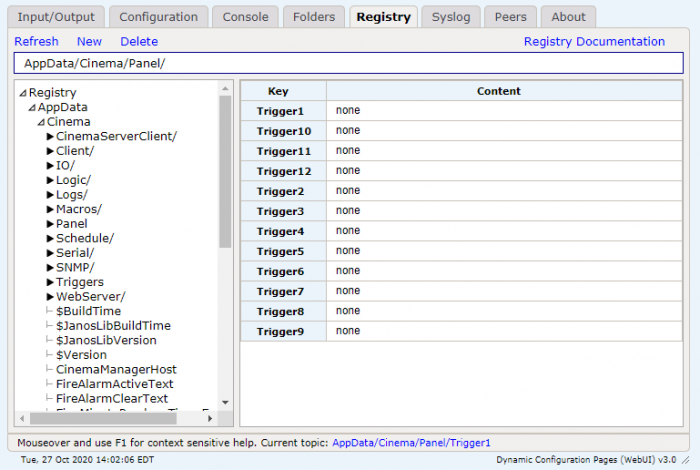Switch to the Peers tab
The image size is (700, 470).
[x=511, y=17]
